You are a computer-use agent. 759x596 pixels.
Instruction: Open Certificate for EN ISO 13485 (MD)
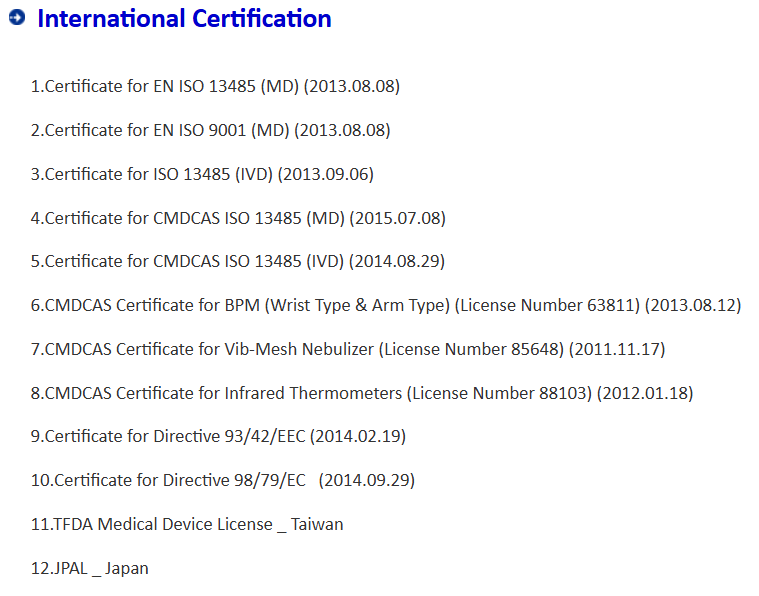point(215,86)
